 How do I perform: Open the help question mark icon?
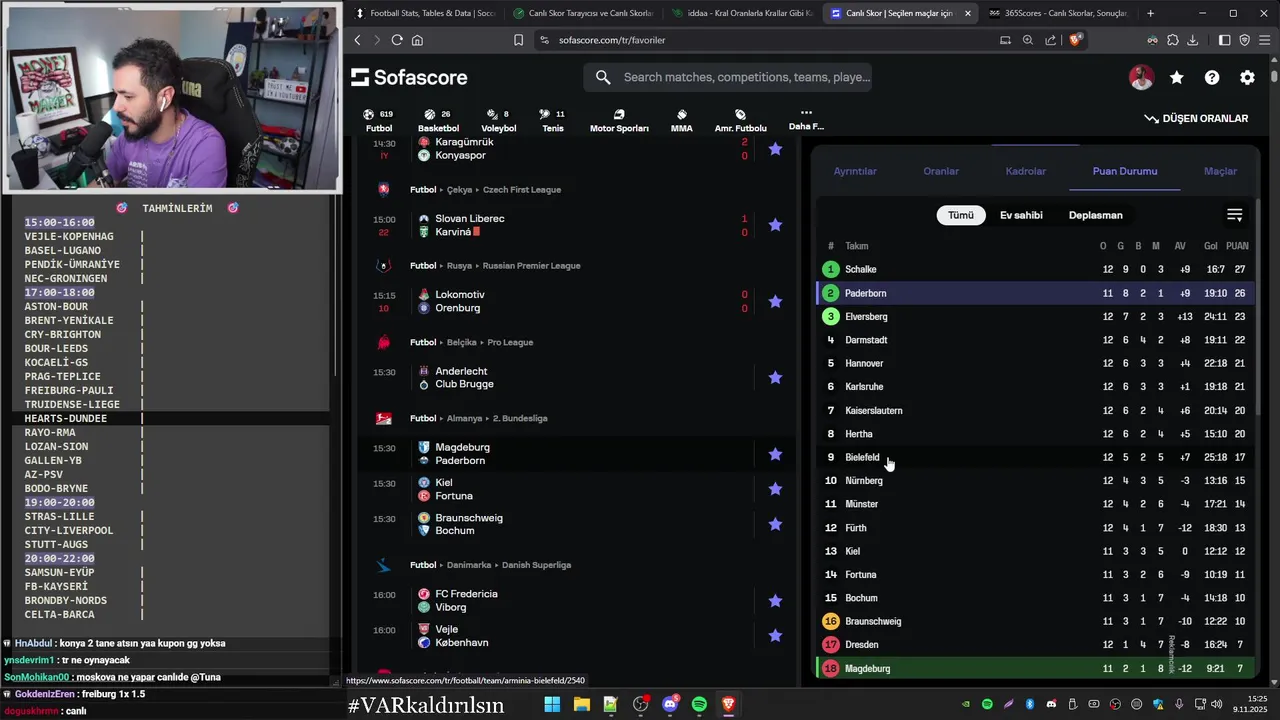pos(1212,77)
